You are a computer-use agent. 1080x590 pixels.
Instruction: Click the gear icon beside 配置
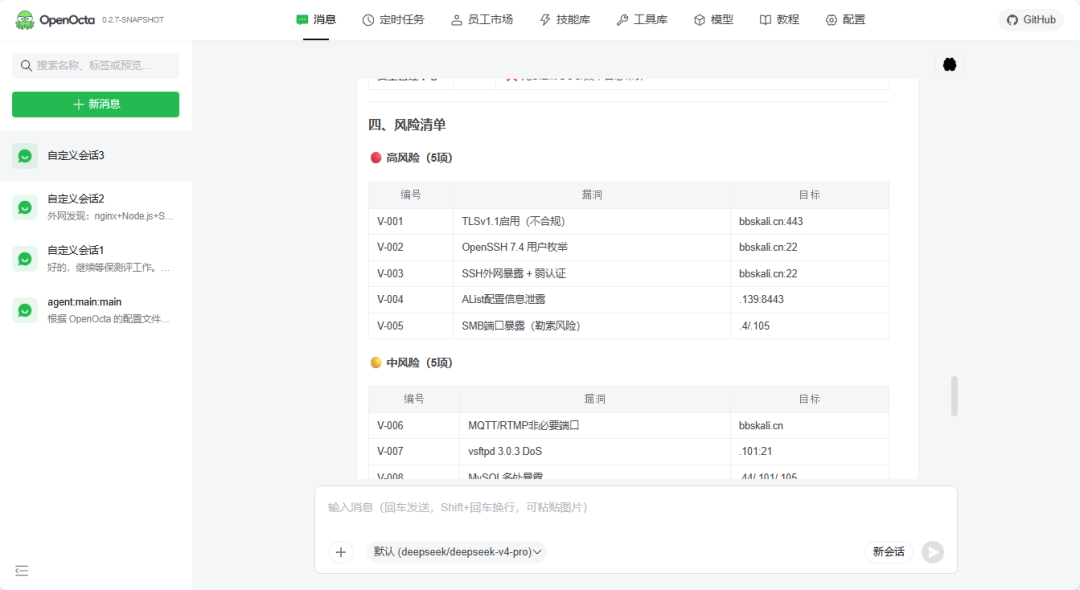831,20
